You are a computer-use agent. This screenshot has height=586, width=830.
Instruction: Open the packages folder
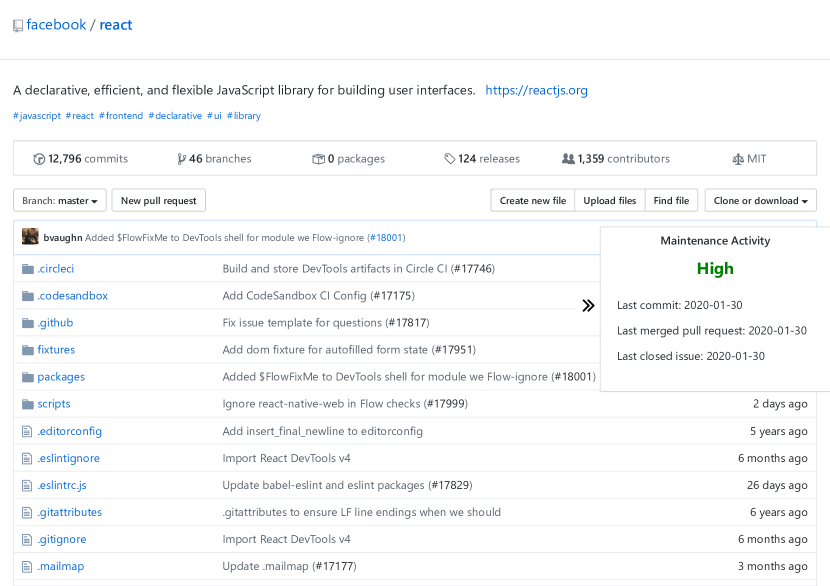(x=61, y=377)
